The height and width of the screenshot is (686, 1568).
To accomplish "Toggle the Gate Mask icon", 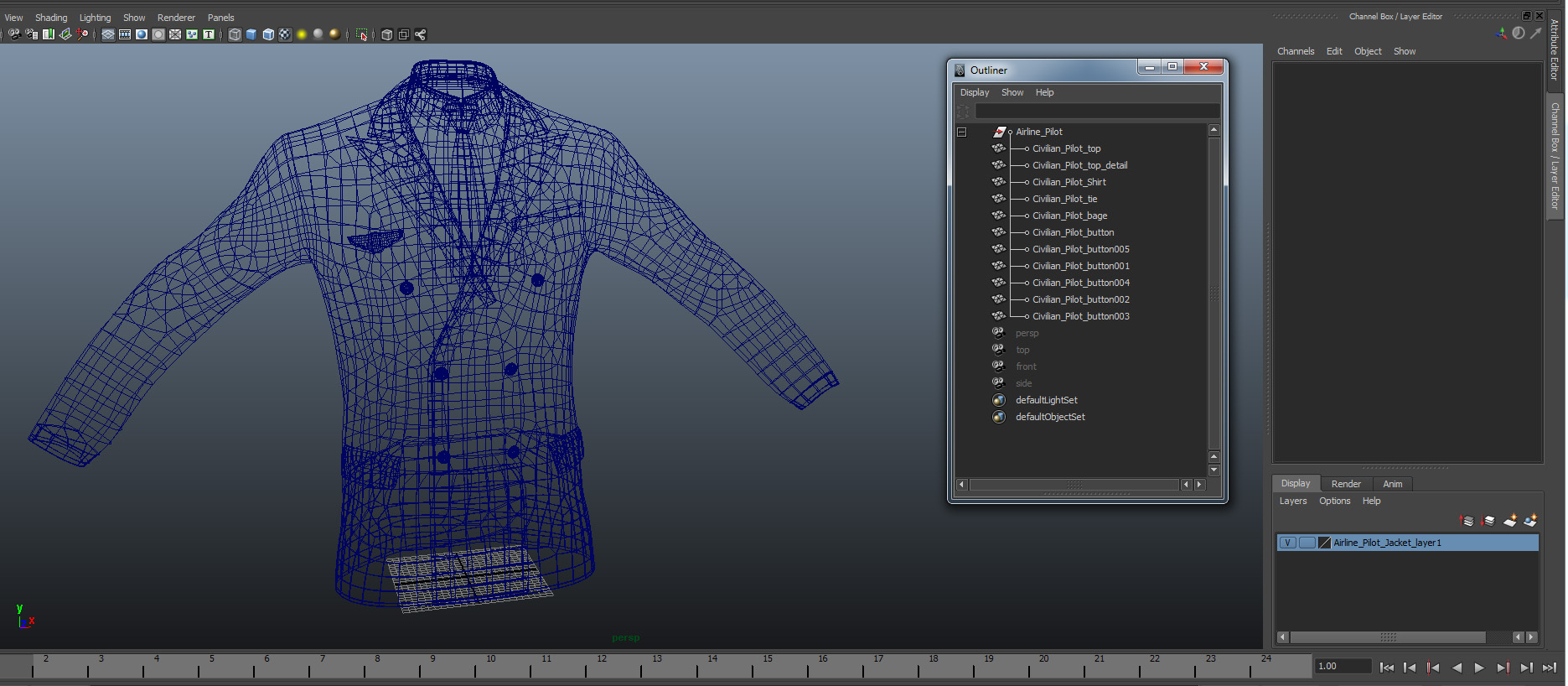I will click(x=158, y=34).
